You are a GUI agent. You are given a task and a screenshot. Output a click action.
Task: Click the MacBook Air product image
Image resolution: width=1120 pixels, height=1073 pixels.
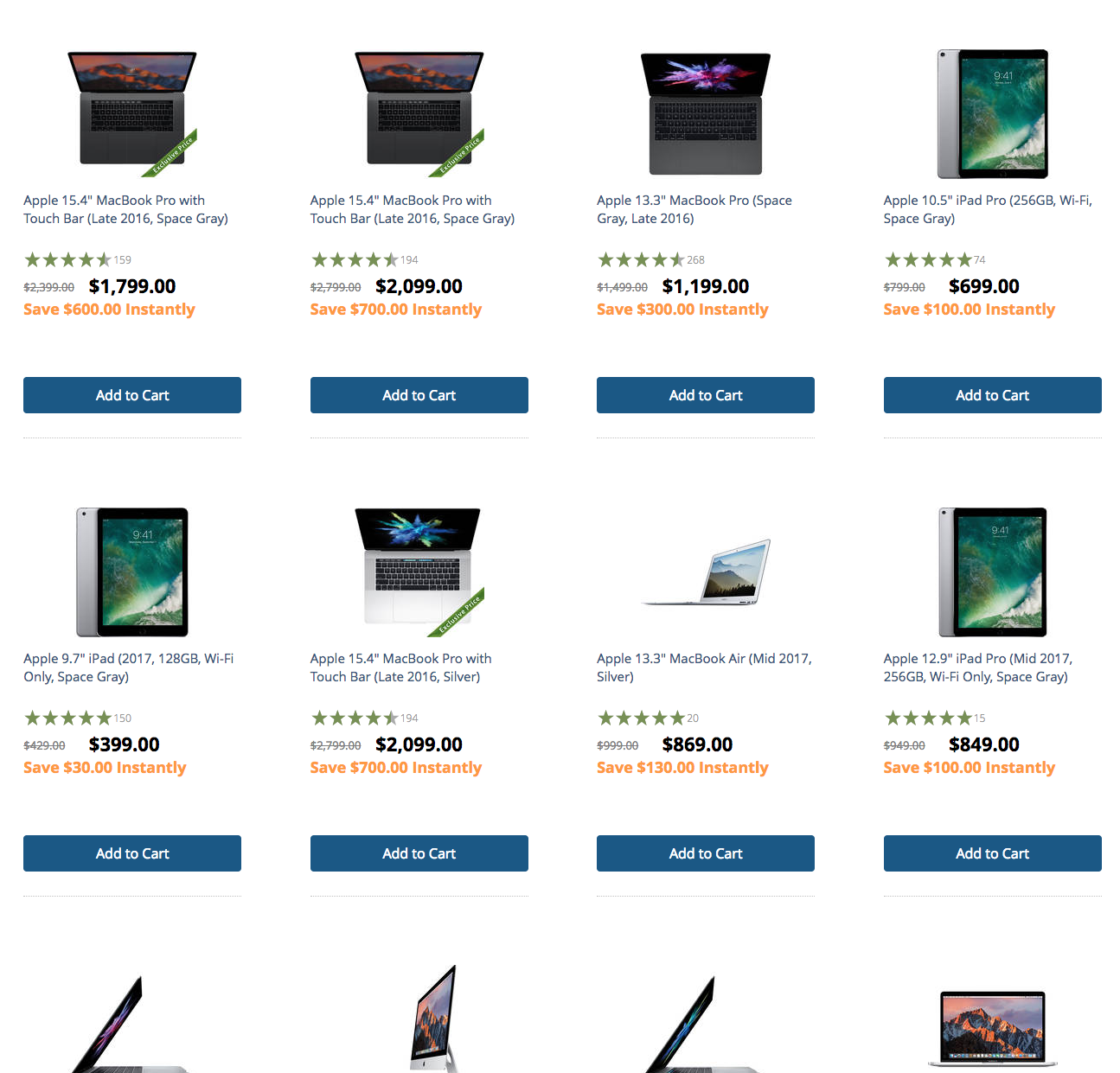[x=706, y=572]
